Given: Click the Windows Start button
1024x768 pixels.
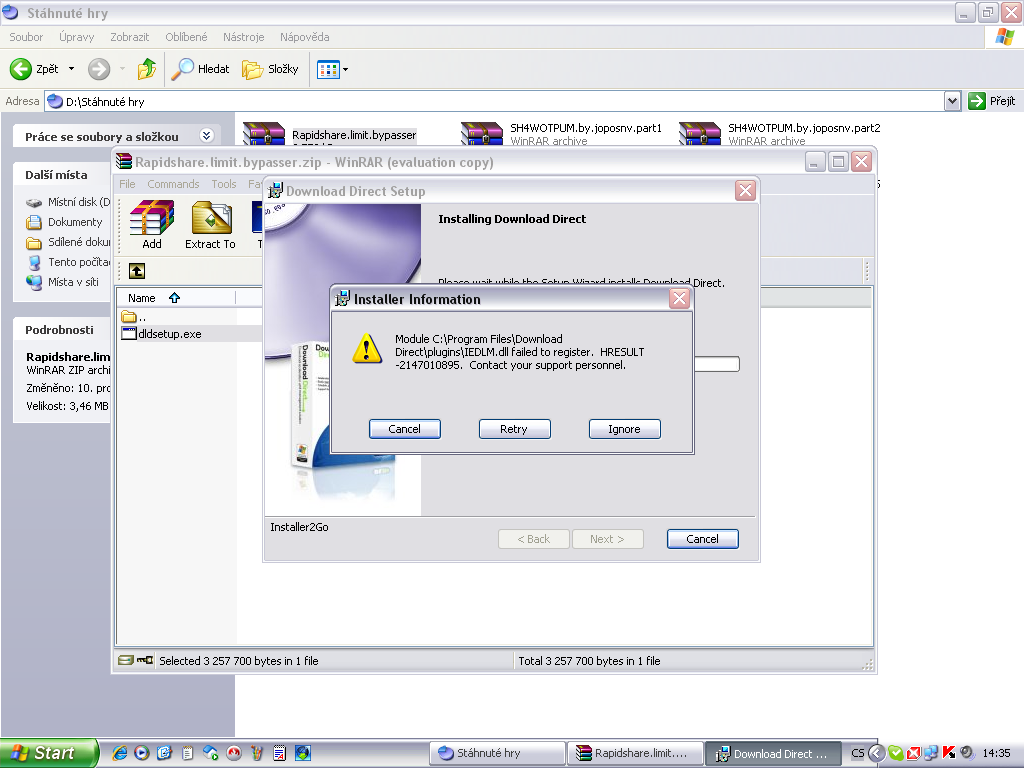Looking at the screenshot, I should tap(48, 753).
